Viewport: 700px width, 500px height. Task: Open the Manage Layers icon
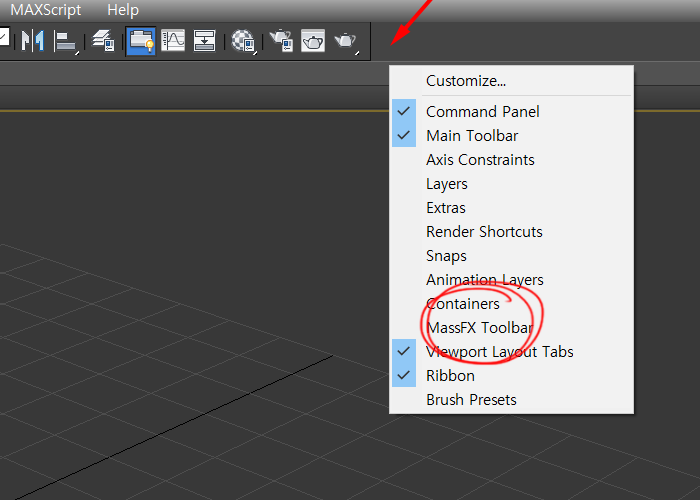[103, 41]
